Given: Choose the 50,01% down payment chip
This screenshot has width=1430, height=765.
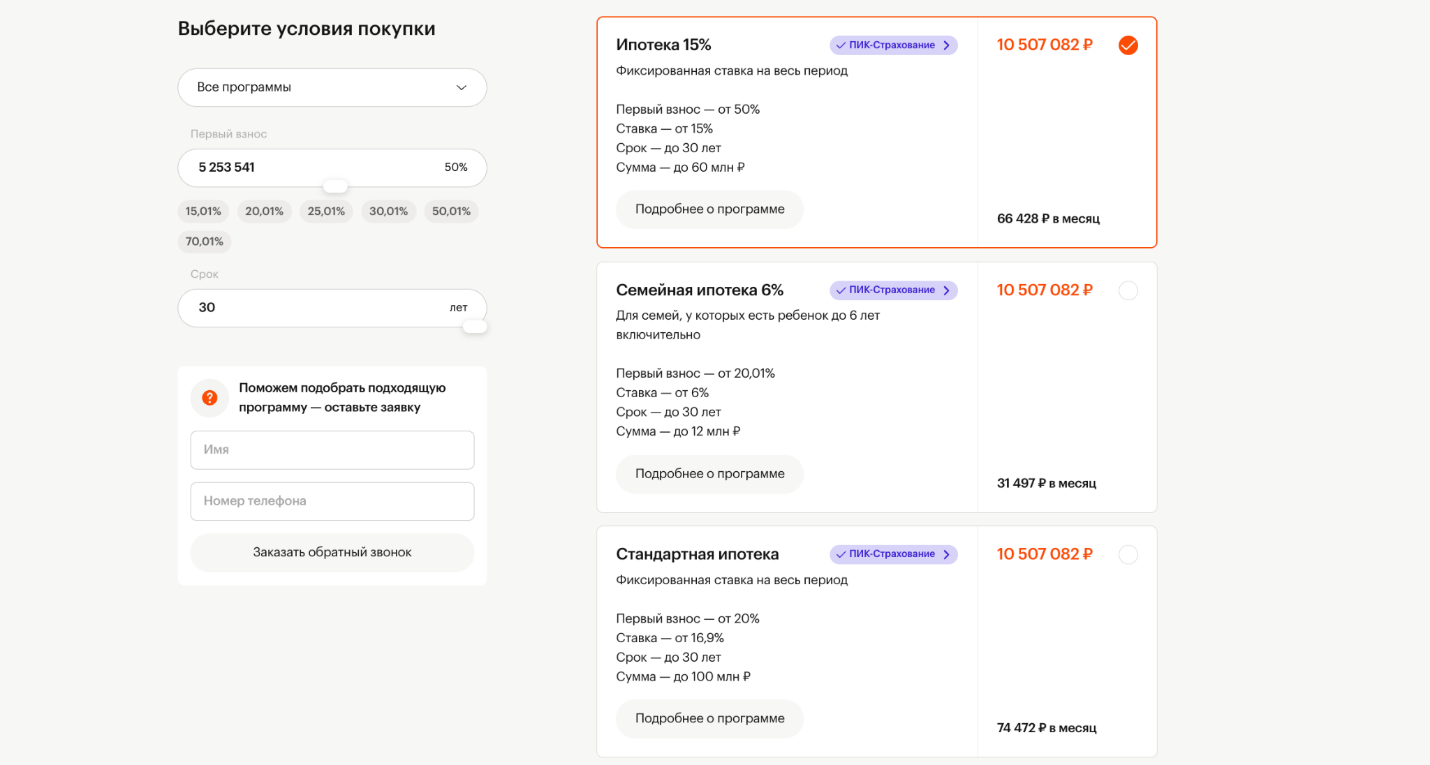Looking at the screenshot, I should (451, 211).
